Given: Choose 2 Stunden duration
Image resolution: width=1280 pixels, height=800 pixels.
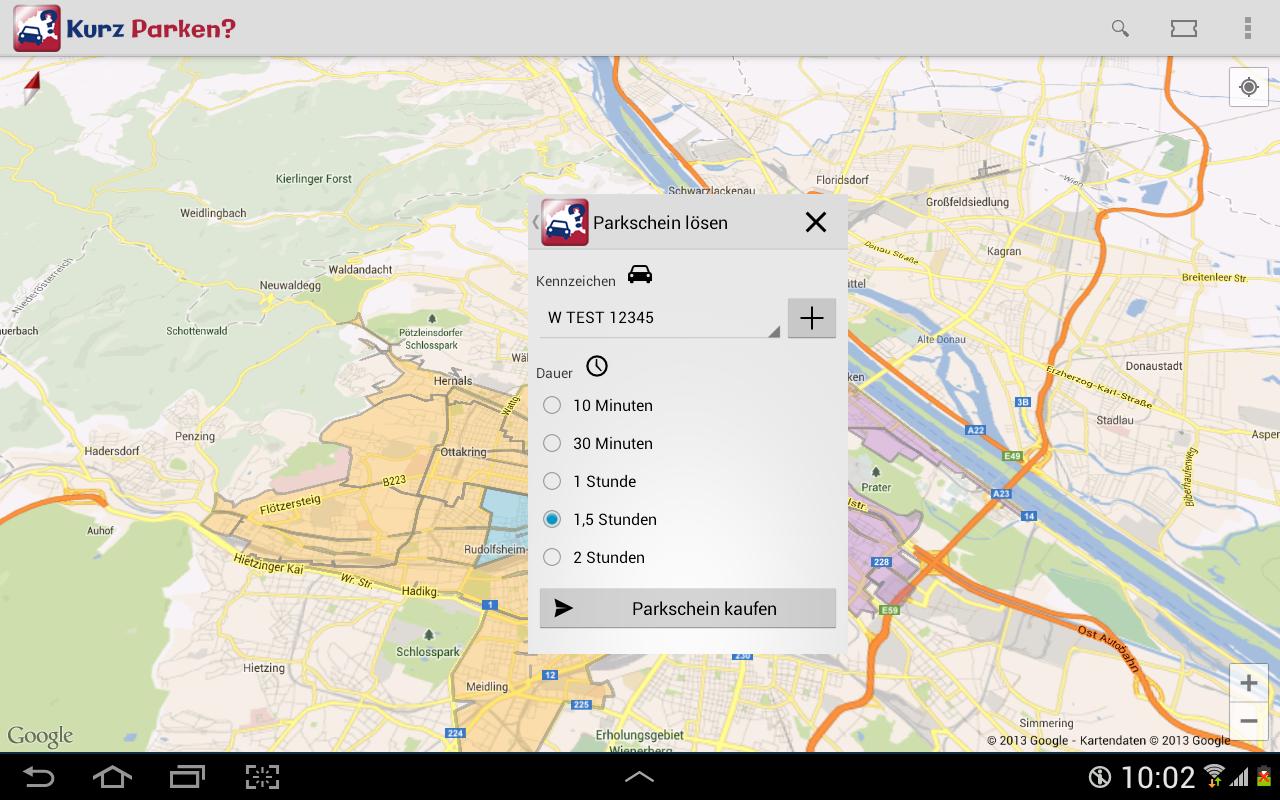Looking at the screenshot, I should point(594,557).
